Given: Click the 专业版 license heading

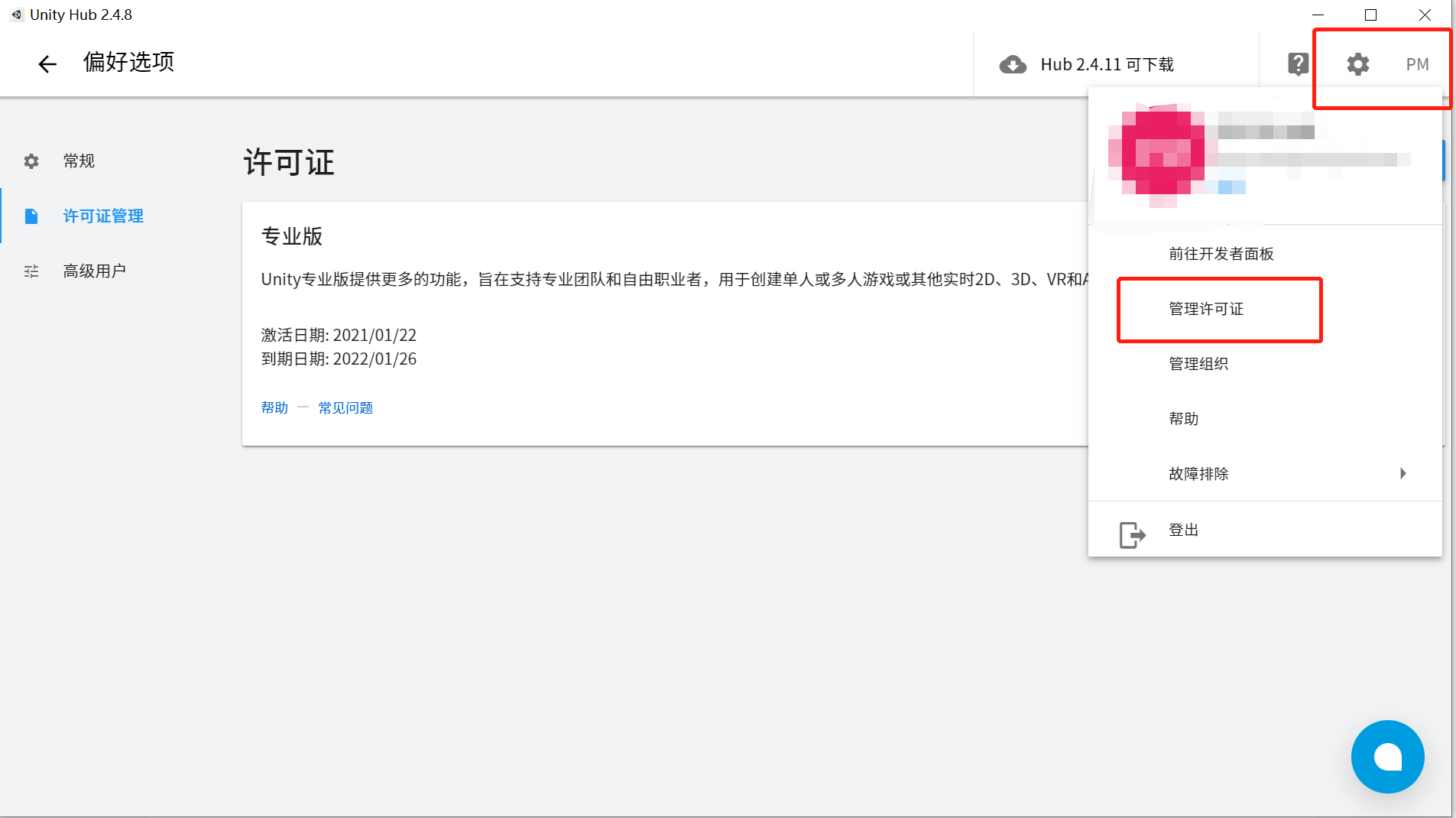Looking at the screenshot, I should coord(292,236).
